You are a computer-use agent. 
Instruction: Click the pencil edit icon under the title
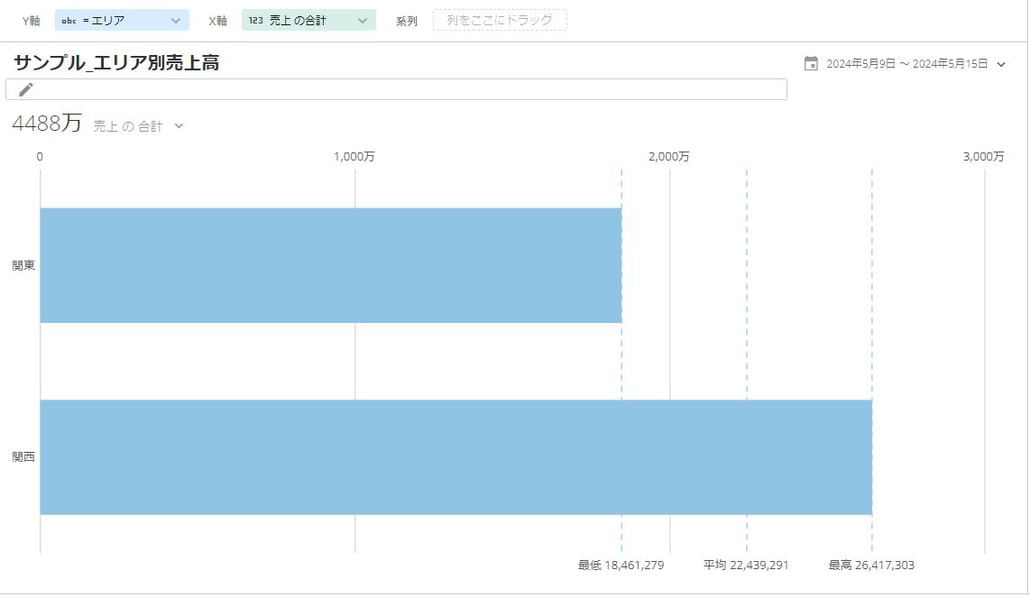(x=26, y=89)
